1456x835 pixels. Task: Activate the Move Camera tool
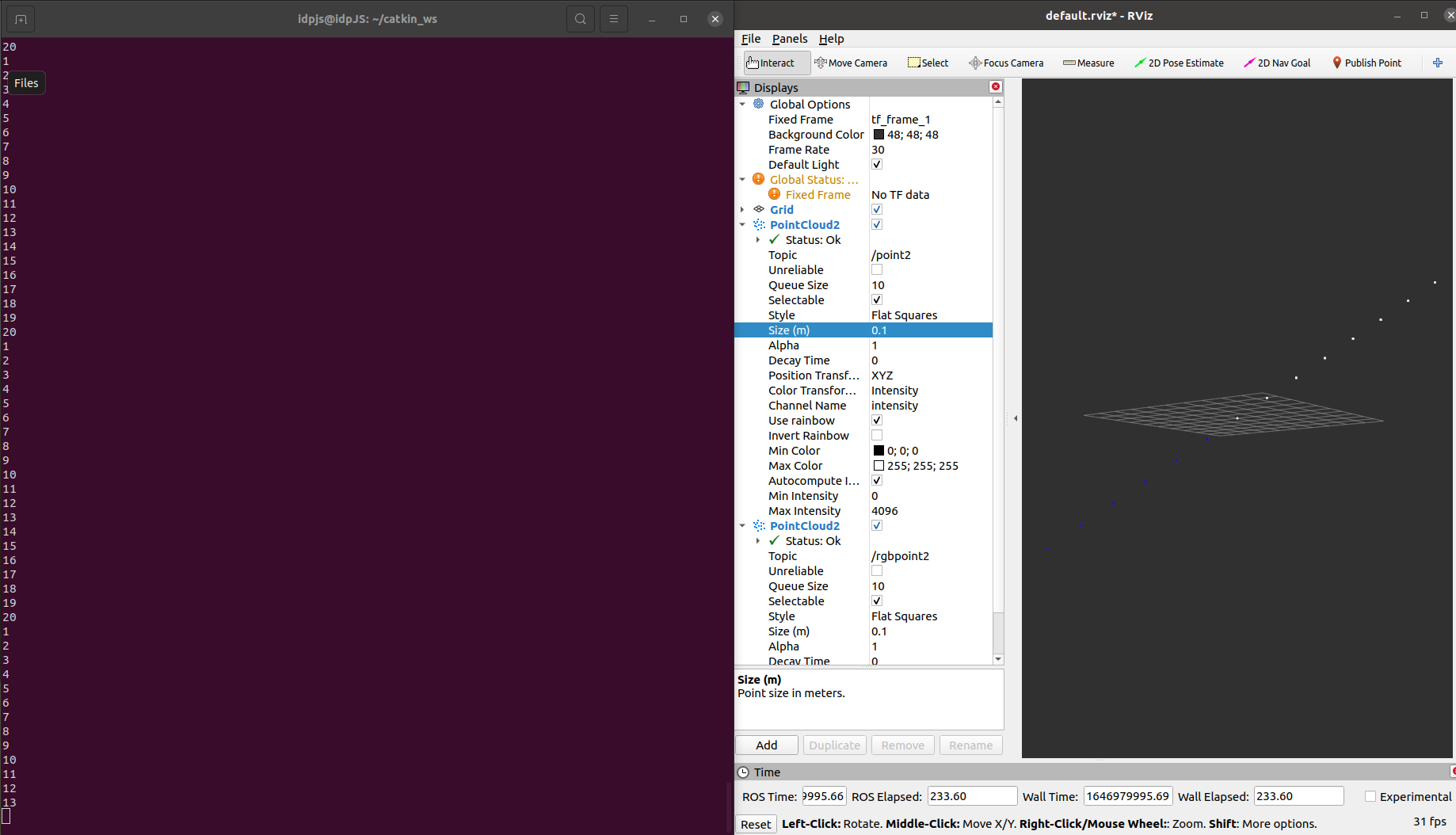(852, 63)
